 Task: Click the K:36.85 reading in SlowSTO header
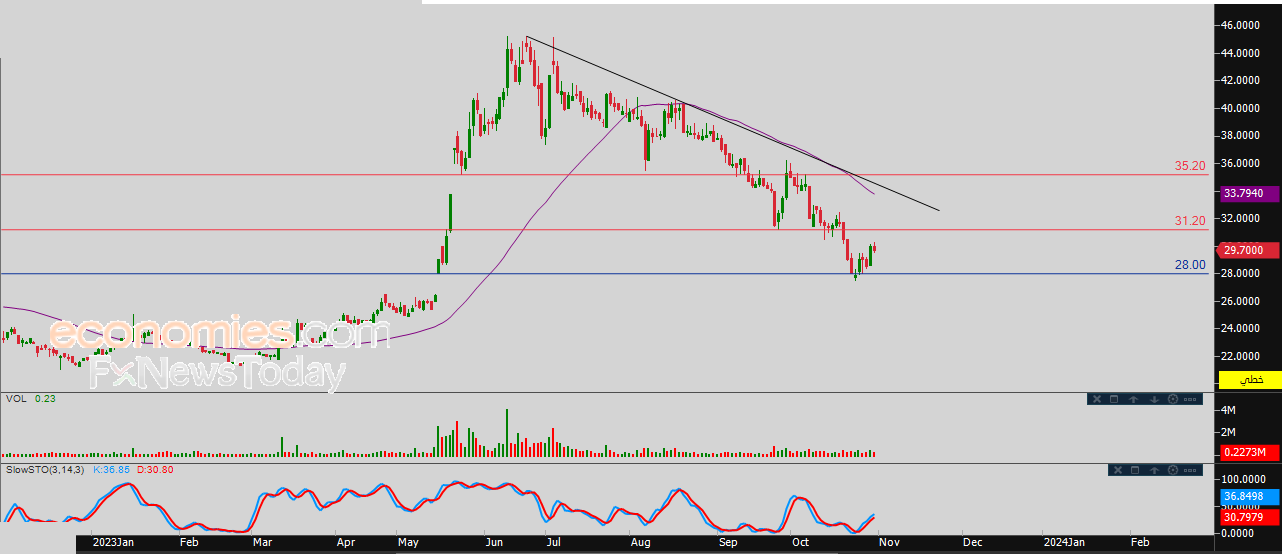(111, 469)
